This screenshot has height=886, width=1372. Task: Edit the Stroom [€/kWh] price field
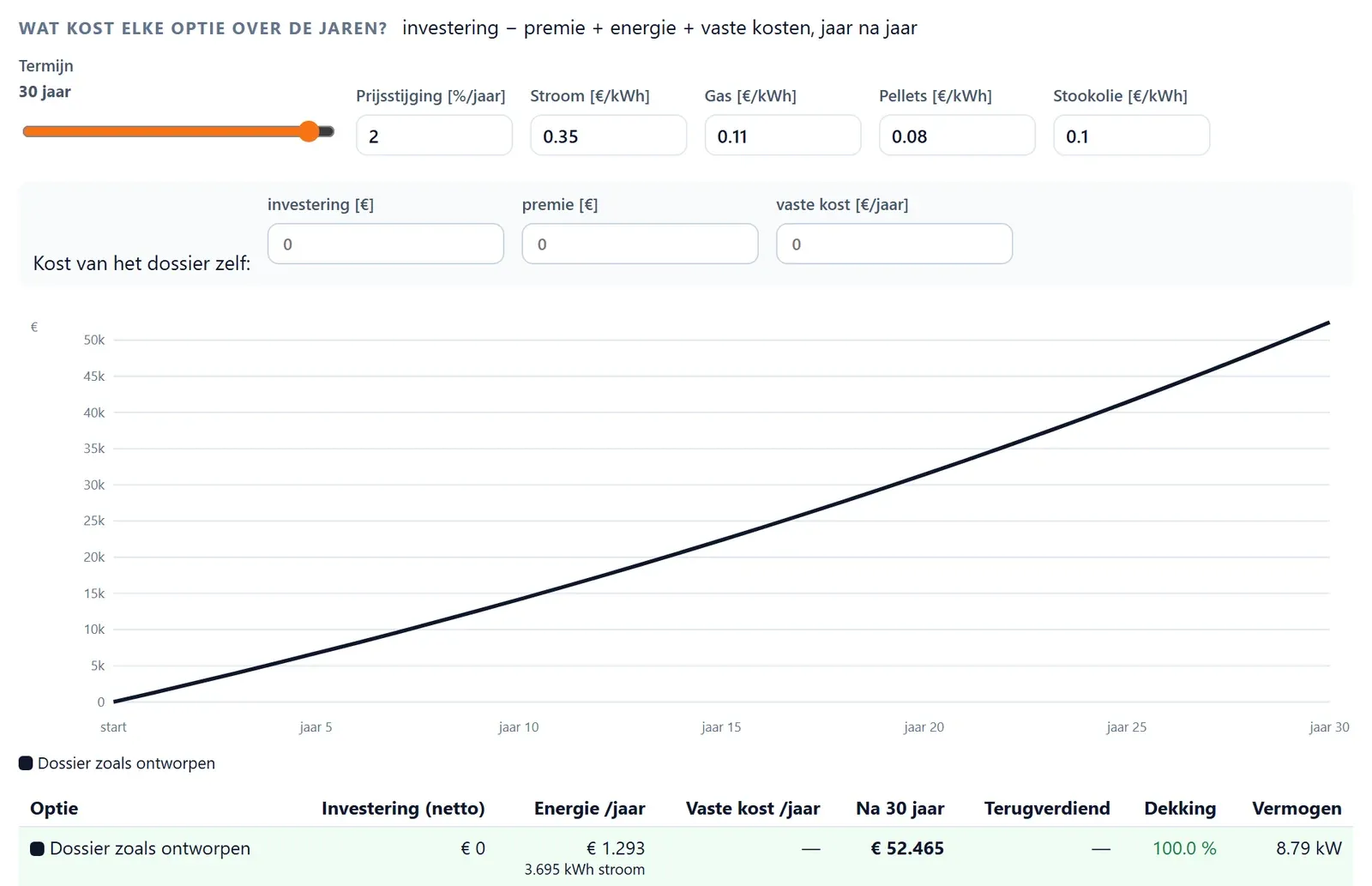coord(608,136)
